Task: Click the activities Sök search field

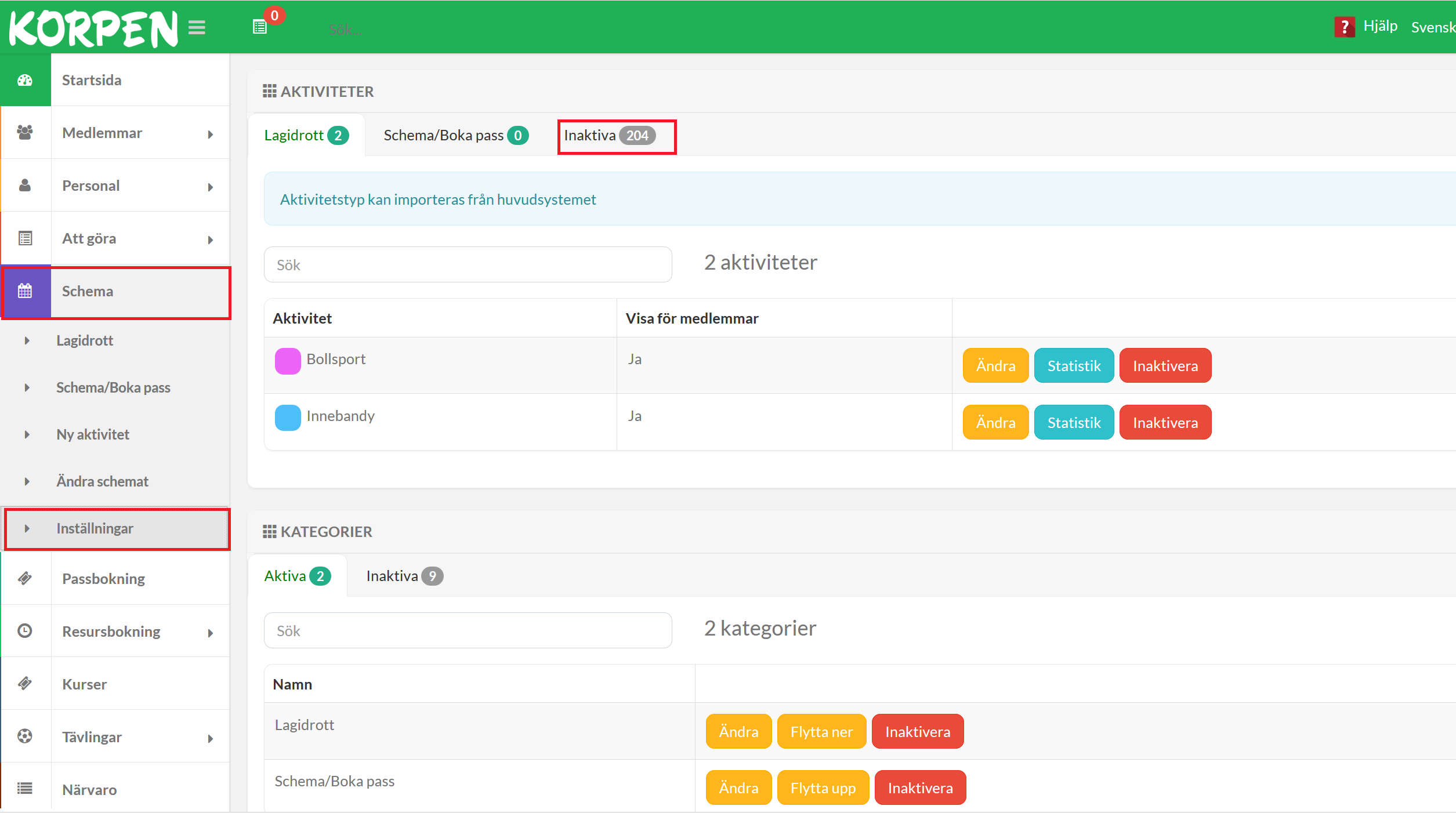Action: tap(468, 265)
